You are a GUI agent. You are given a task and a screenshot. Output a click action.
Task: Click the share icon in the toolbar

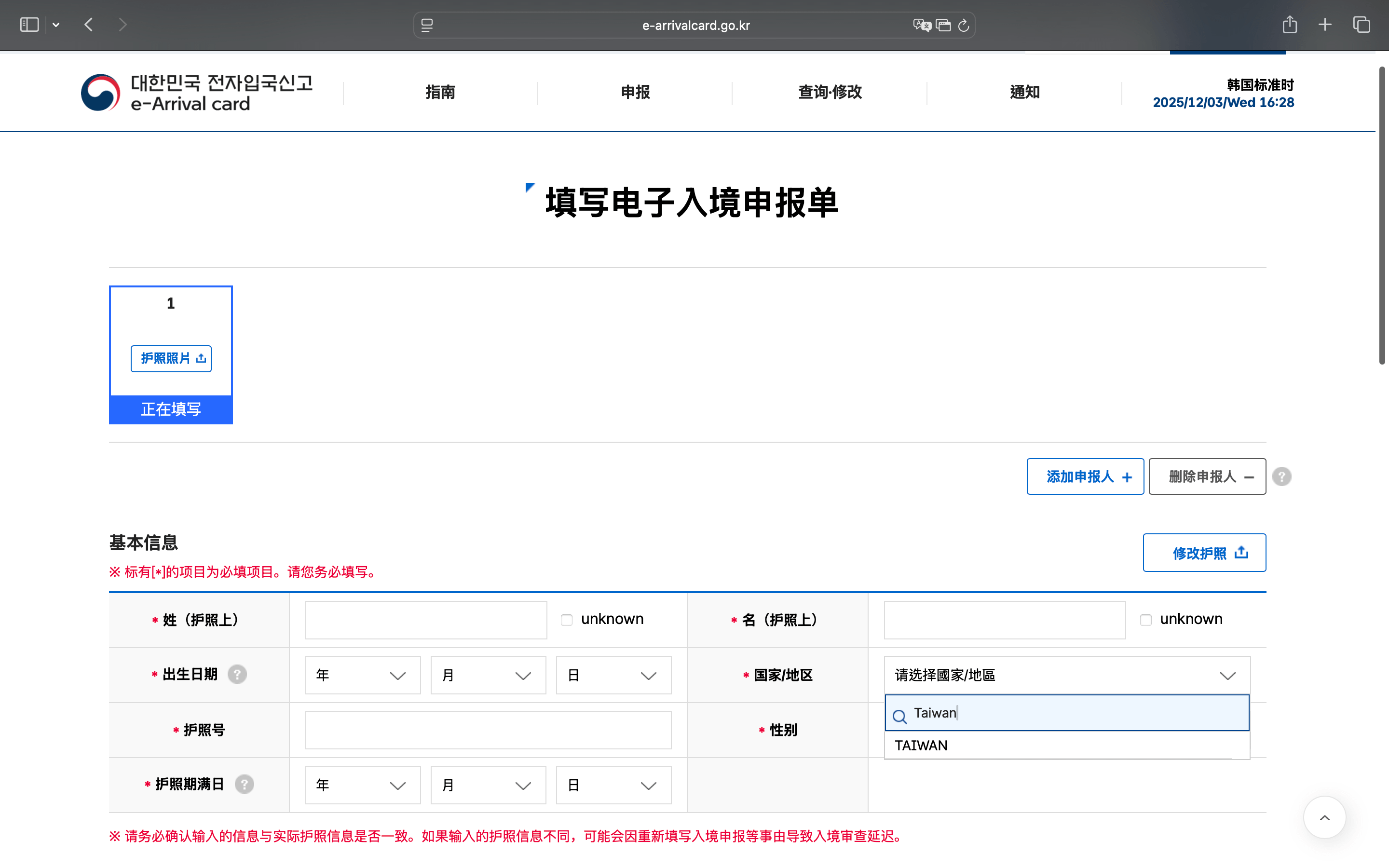pos(1290,25)
